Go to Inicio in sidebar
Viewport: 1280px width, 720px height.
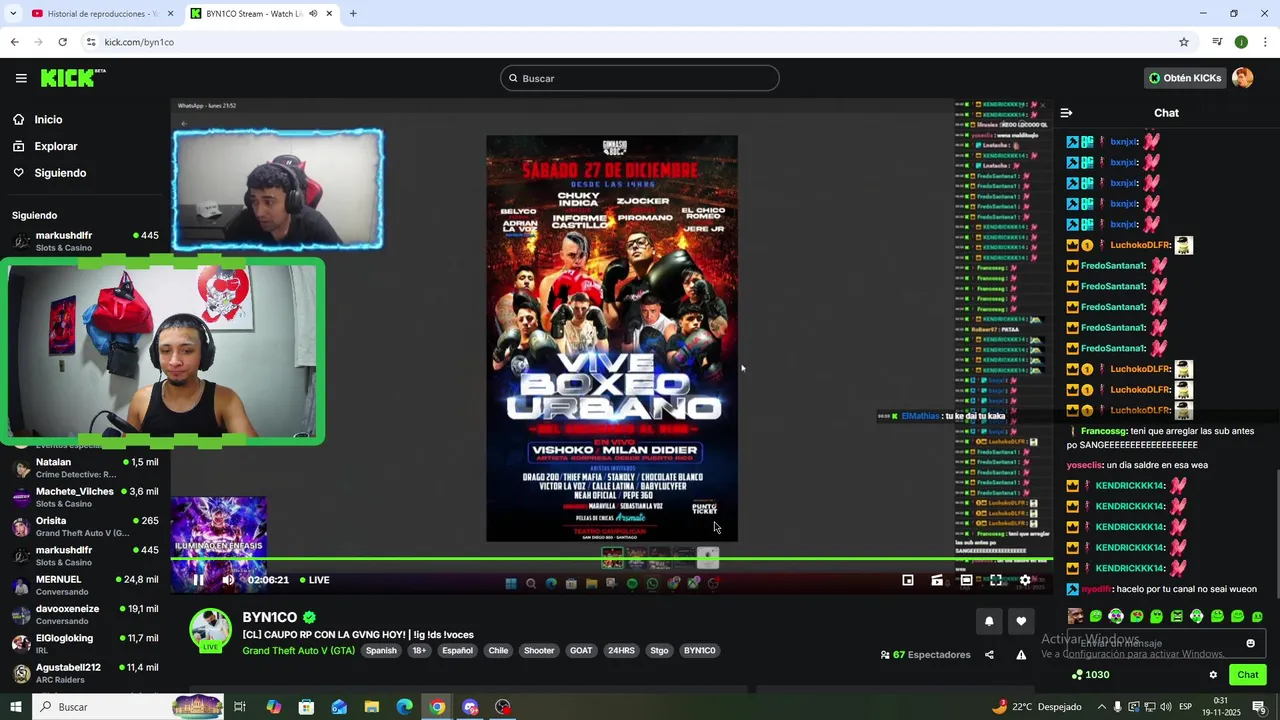pos(48,120)
